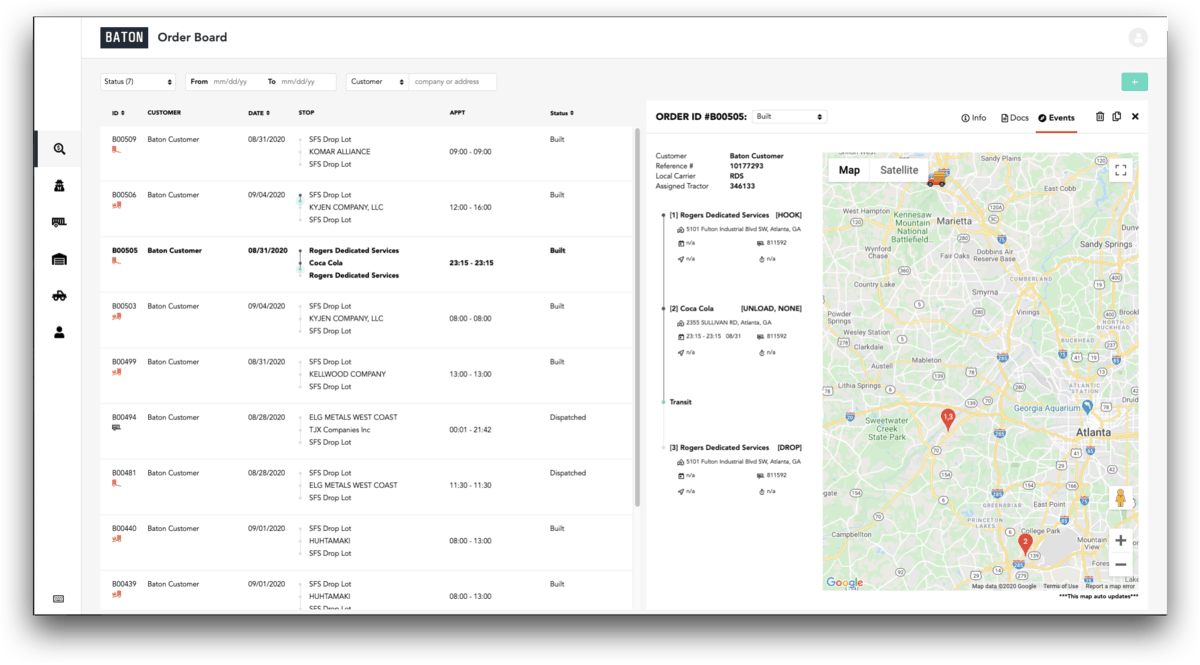Image resolution: width=1200 pixels, height=665 pixels.
Task: Click Report a map error link
Action: tap(1111, 586)
